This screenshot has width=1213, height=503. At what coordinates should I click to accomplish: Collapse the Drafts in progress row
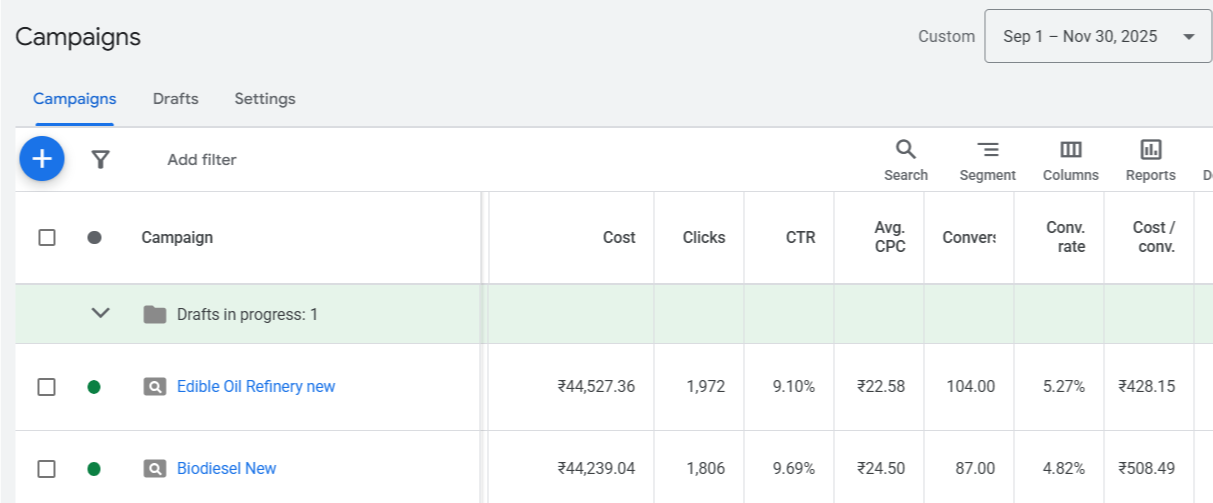(x=100, y=313)
